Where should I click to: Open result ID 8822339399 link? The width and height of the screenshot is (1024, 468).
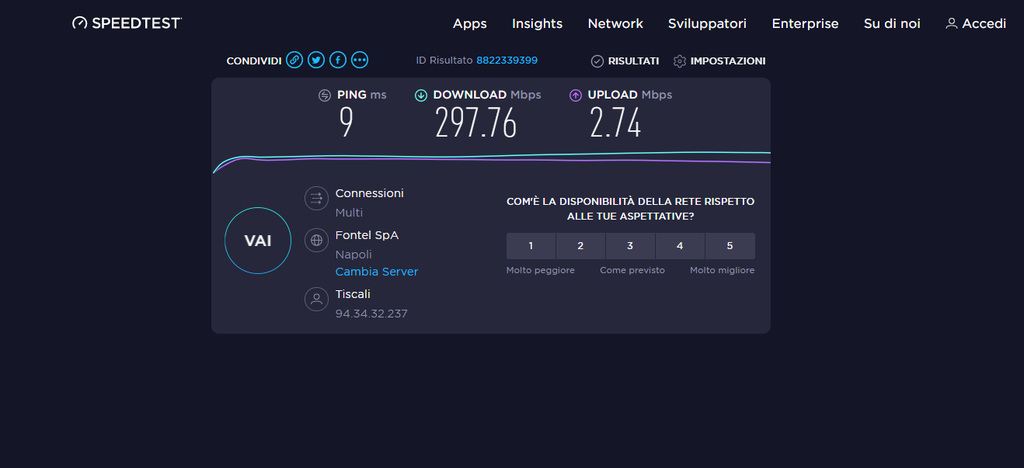point(506,60)
